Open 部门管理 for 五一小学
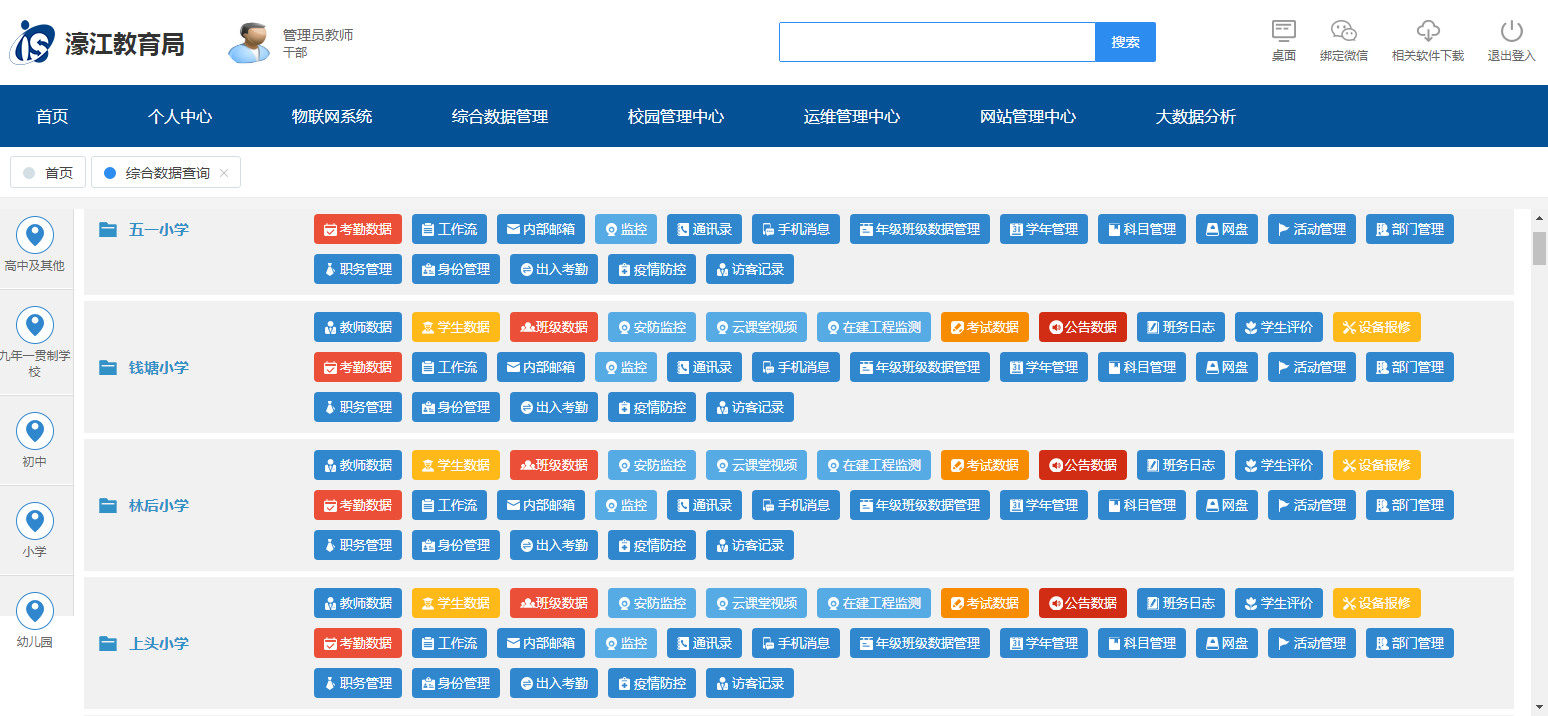 click(1410, 229)
